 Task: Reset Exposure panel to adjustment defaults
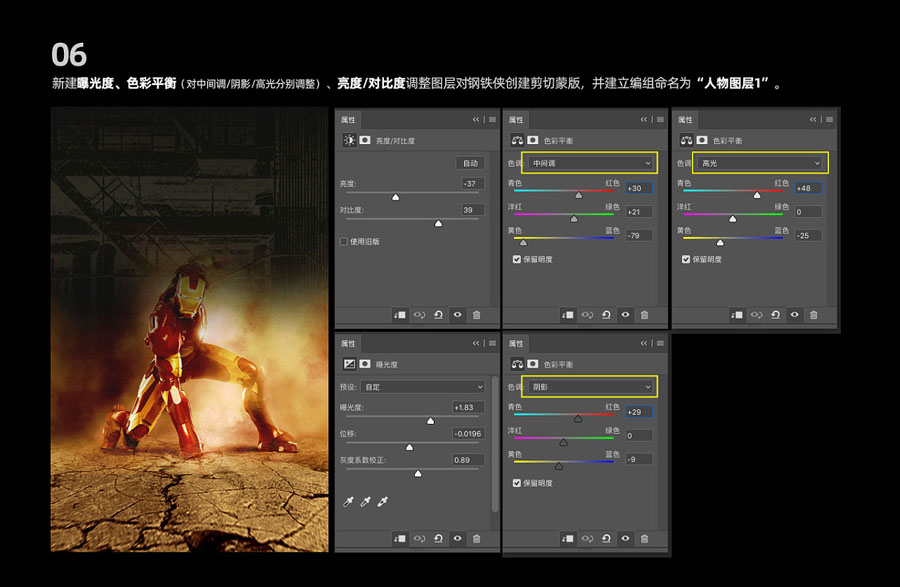pyautogui.click(x=439, y=539)
